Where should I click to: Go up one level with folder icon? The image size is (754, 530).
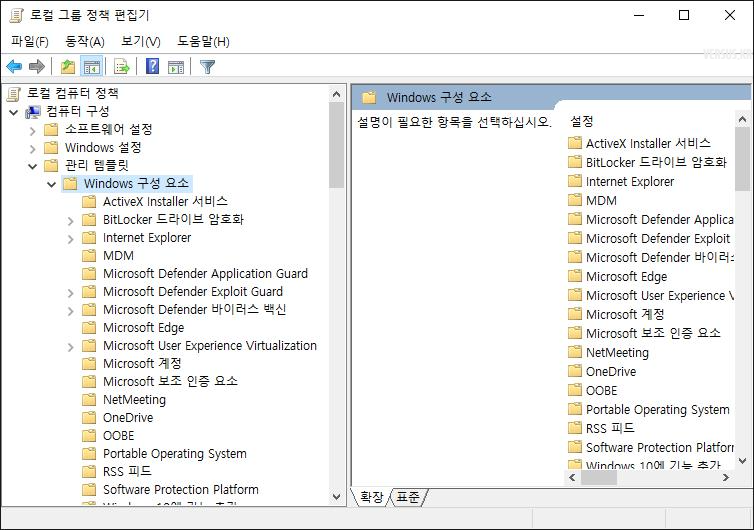(68, 66)
